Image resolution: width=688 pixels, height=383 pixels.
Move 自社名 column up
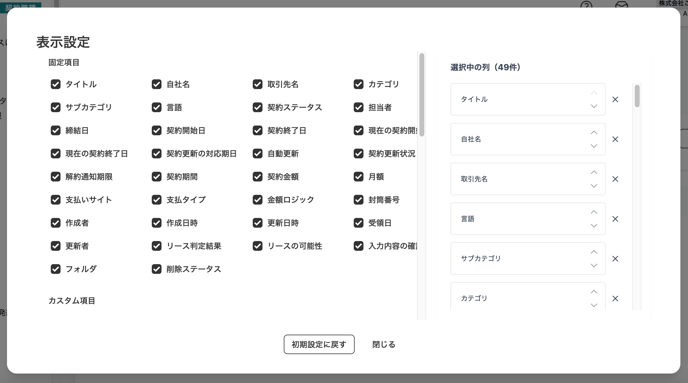(x=594, y=132)
